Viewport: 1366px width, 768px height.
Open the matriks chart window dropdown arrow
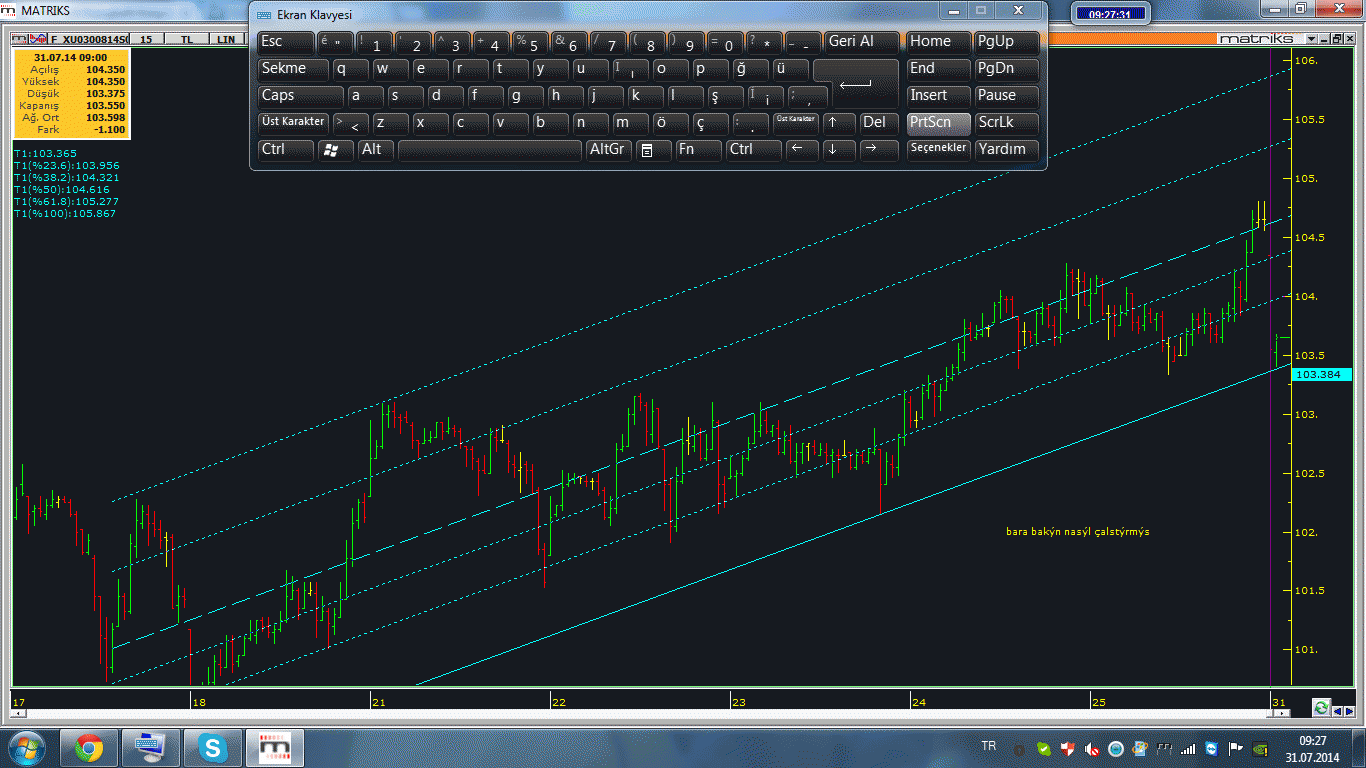1311,38
